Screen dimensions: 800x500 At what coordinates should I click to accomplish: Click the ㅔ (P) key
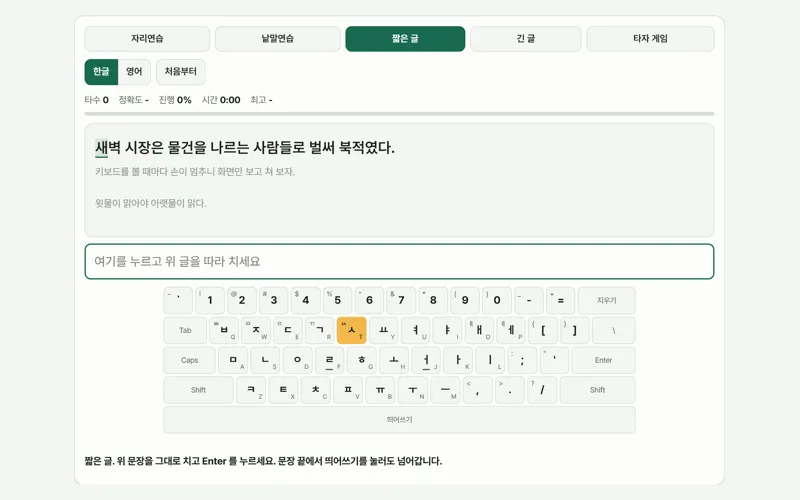[x=511, y=330]
